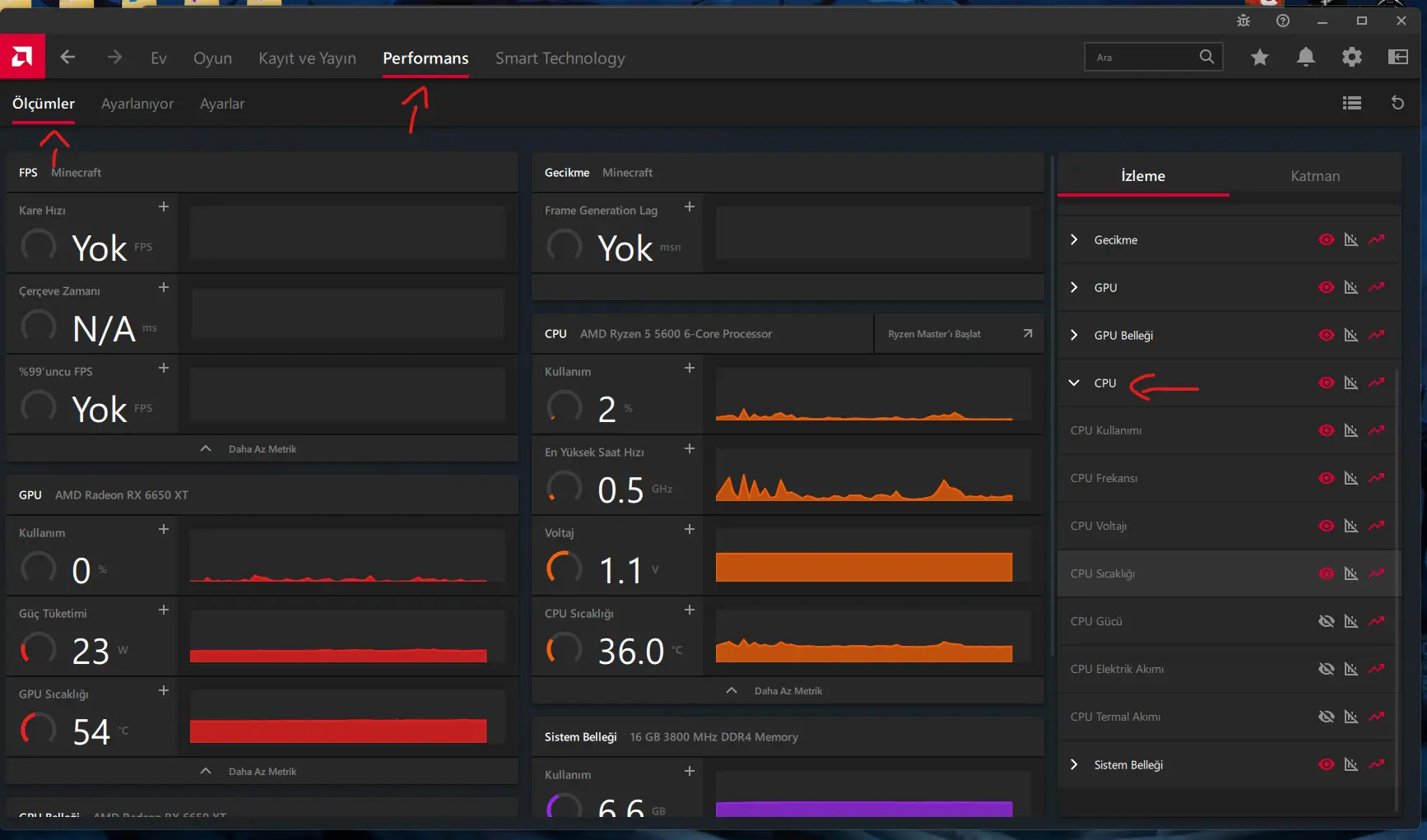The image size is (1427, 840).
Task: Hide CPU Kullanımı with its eye icon
Action: (x=1327, y=430)
